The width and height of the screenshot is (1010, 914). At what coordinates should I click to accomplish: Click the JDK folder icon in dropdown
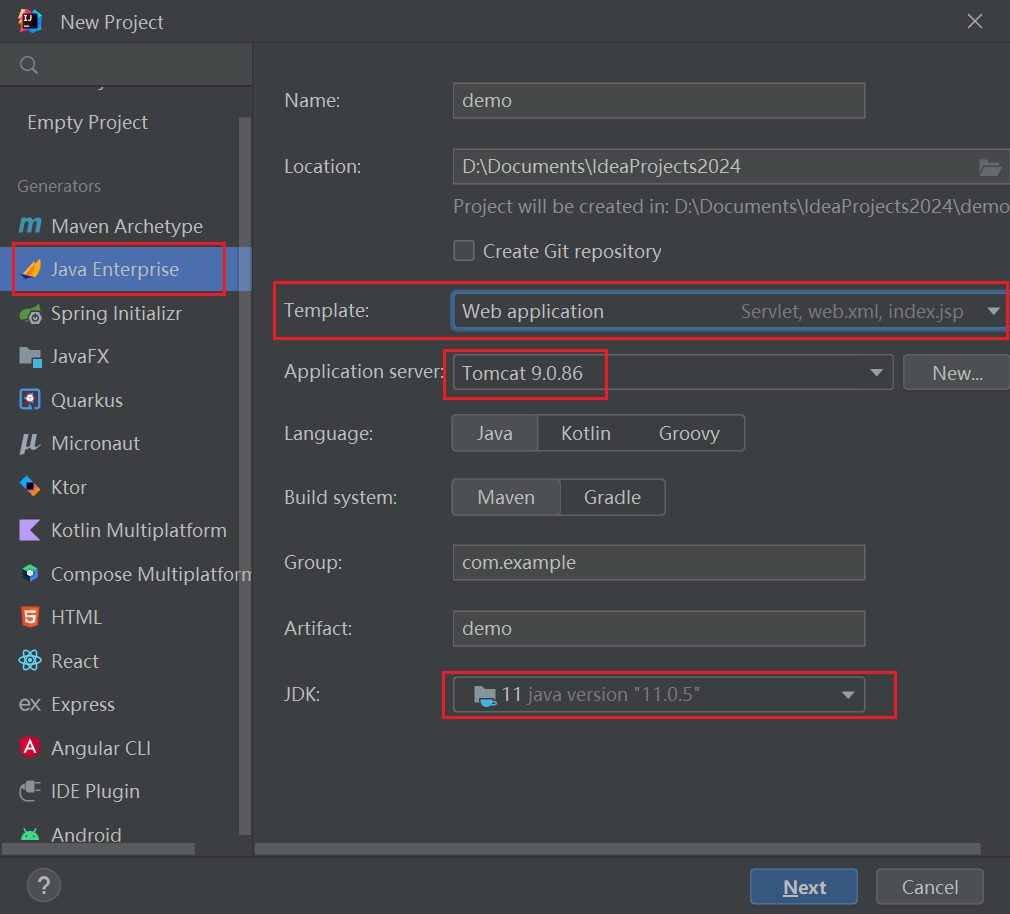(x=484, y=695)
